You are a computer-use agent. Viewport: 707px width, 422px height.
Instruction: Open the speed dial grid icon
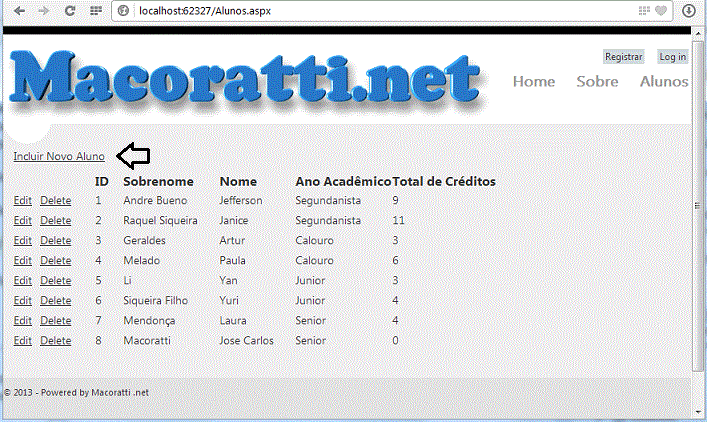96,10
